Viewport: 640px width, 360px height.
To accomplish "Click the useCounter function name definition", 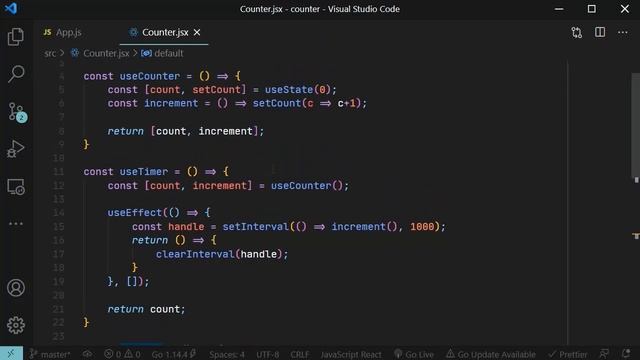I will click(150, 76).
